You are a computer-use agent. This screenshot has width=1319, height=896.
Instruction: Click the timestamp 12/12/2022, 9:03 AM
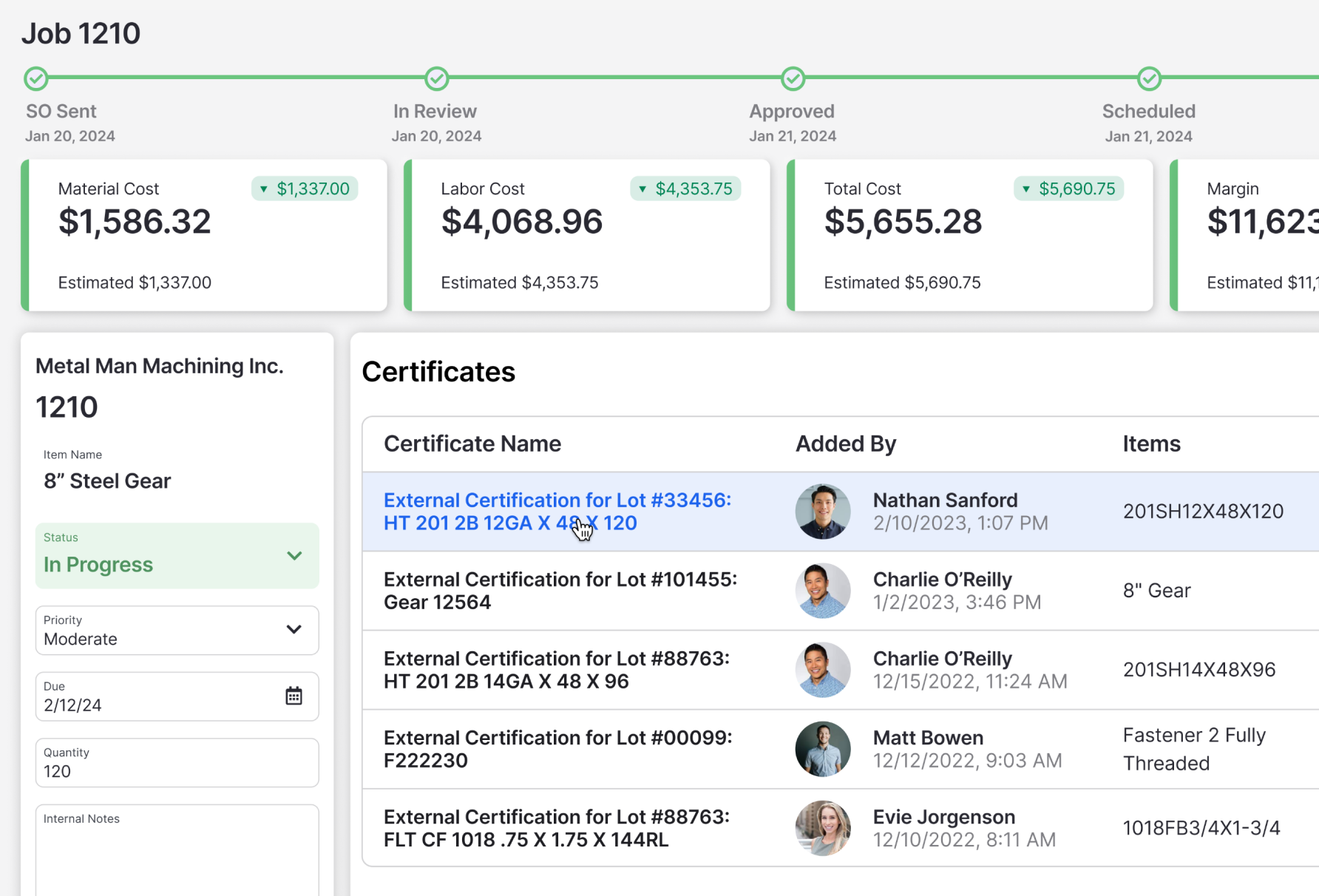pos(968,761)
